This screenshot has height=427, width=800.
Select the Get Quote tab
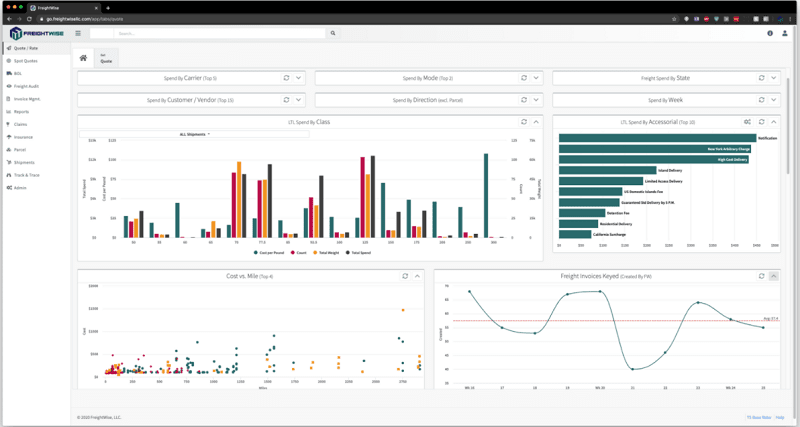pos(106,58)
